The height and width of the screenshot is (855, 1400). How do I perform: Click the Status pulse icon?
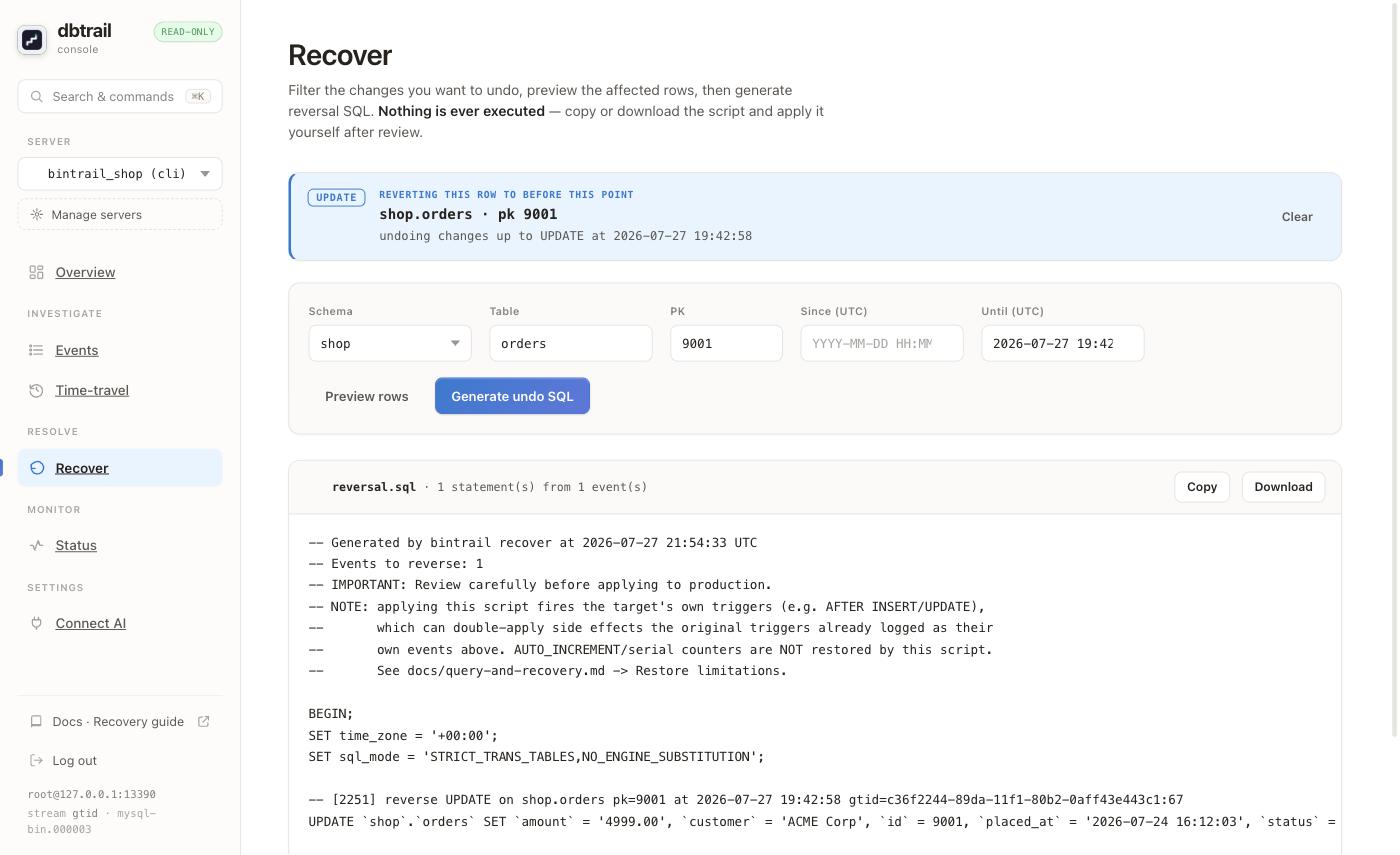tap(37, 545)
